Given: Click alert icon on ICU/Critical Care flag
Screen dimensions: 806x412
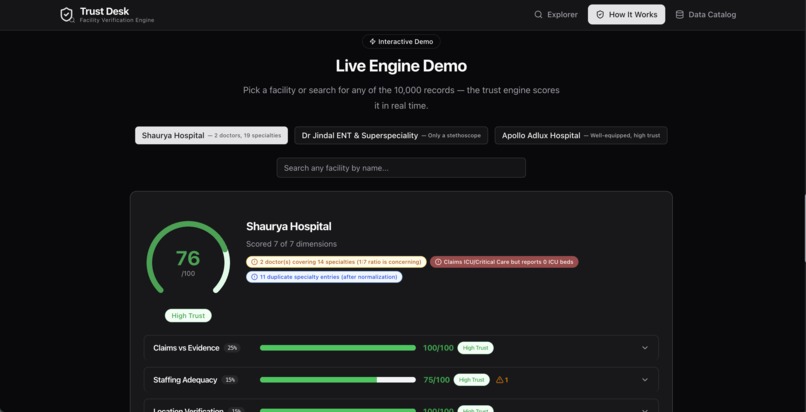Looking at the screenshot, I should 438,262.
